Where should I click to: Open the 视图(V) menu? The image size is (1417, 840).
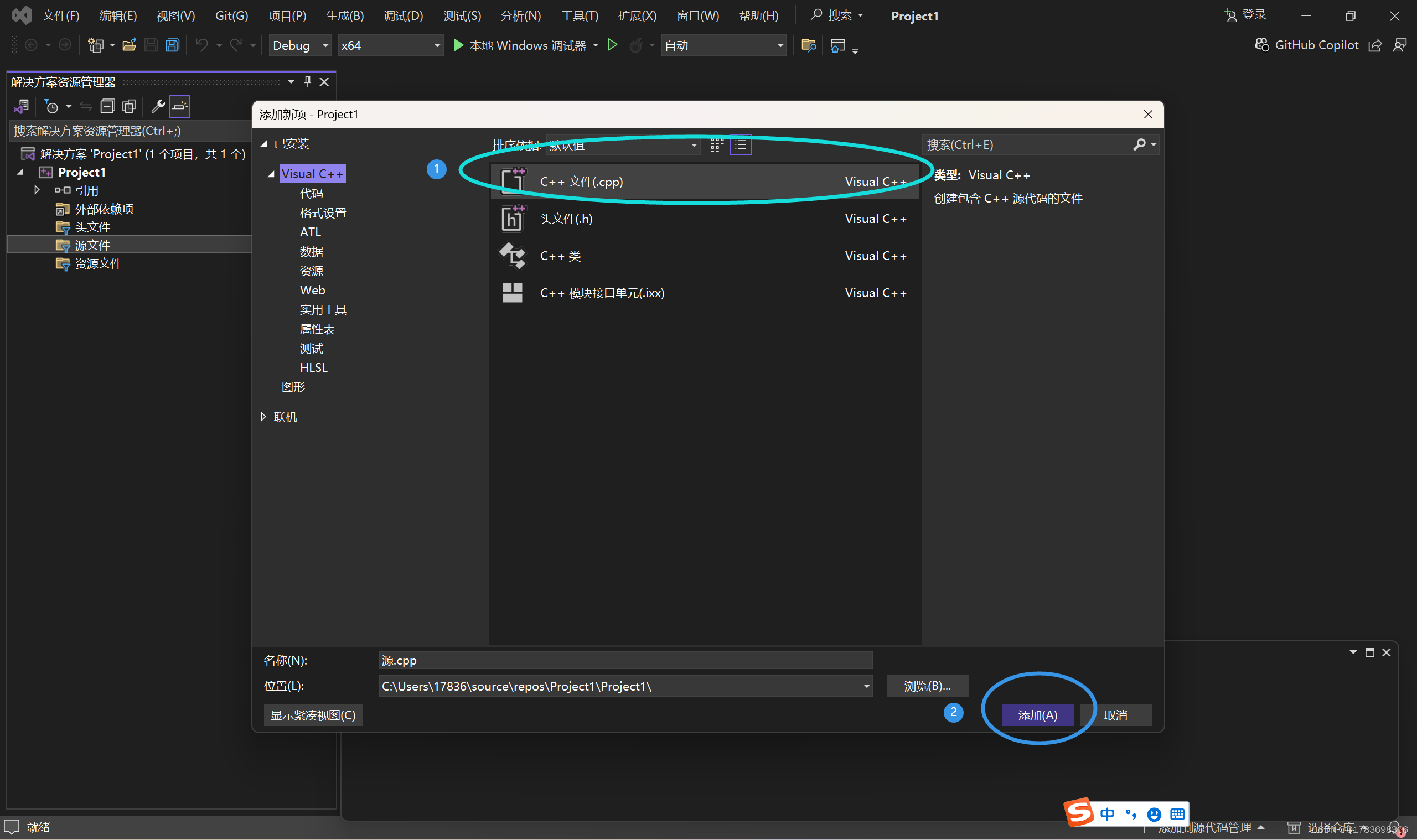tap(175, 15)
